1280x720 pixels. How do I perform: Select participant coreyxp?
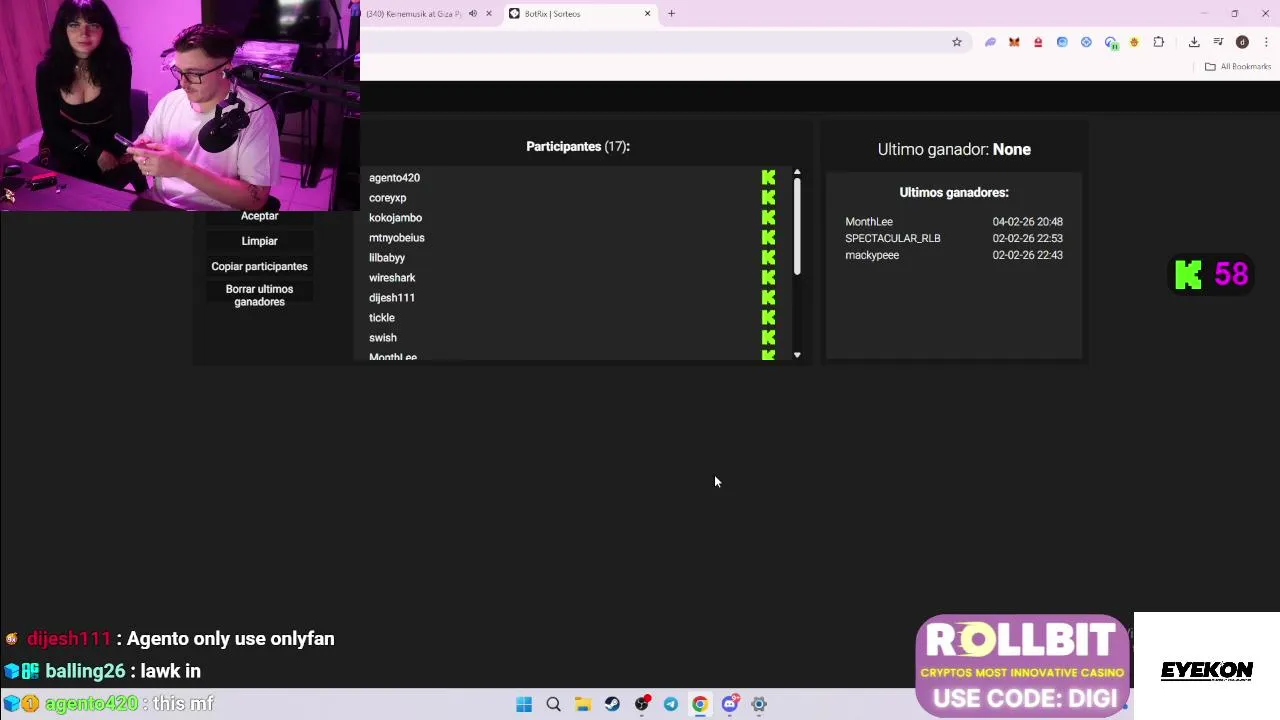point(387,198)
